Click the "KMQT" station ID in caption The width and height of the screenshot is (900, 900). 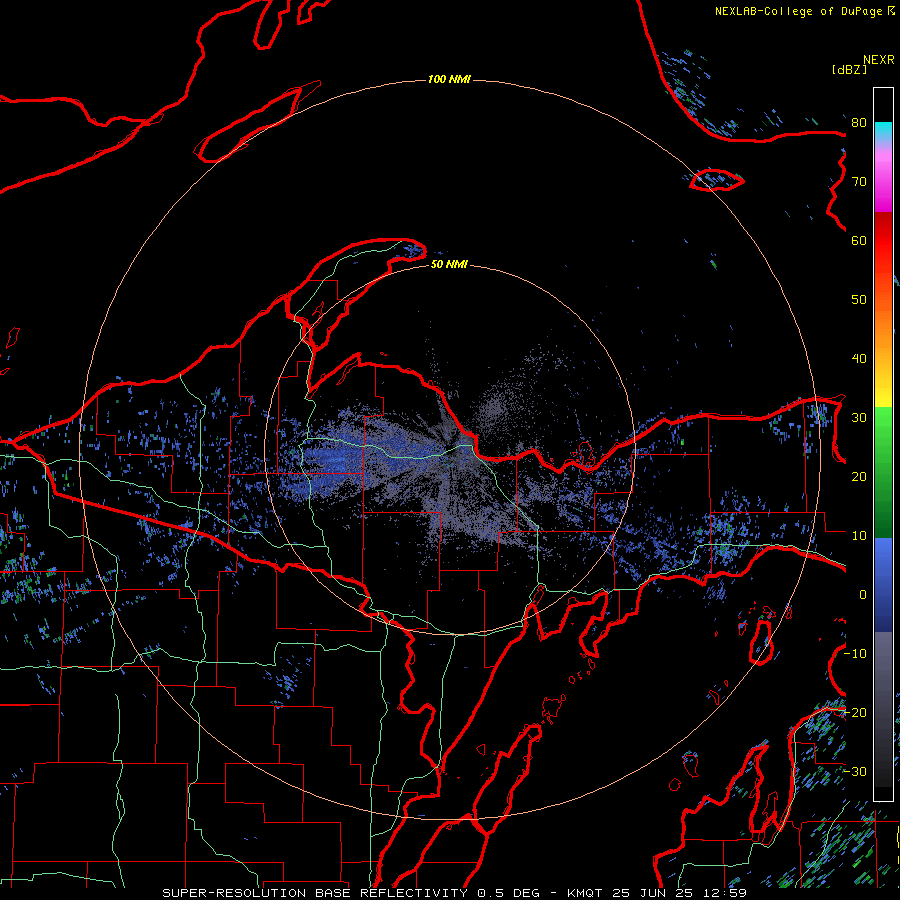tap(584, 893)
